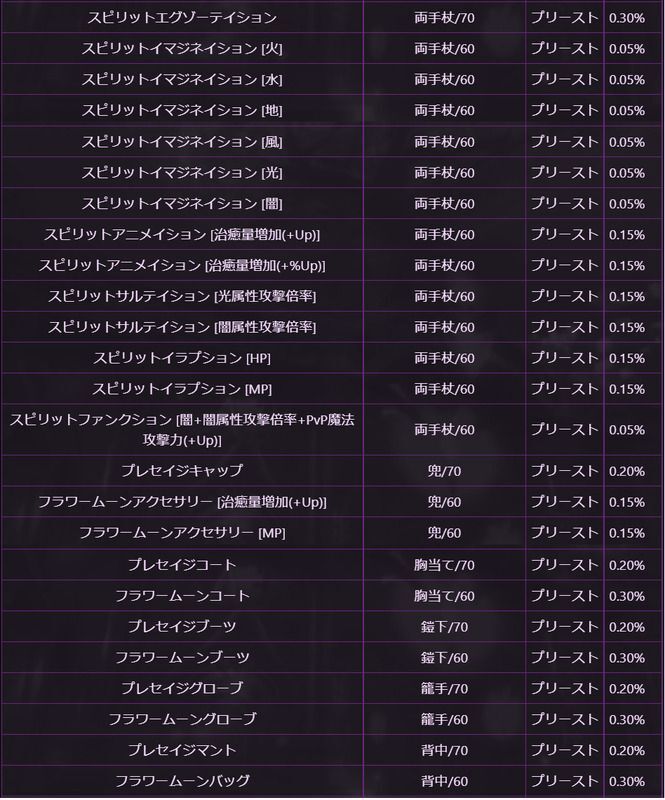Click the プレセイジキャップ item name
Image resolution: width=665 pixels, height=800 pixels.
181,471
